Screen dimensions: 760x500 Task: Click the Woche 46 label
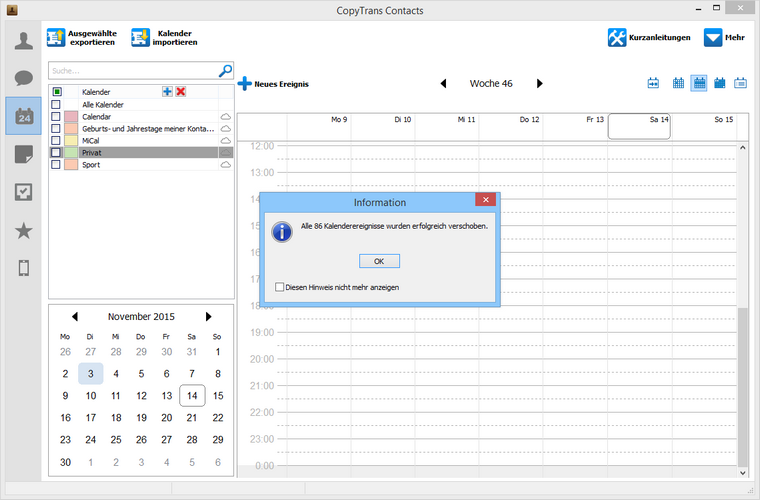[x=491, y=83]
